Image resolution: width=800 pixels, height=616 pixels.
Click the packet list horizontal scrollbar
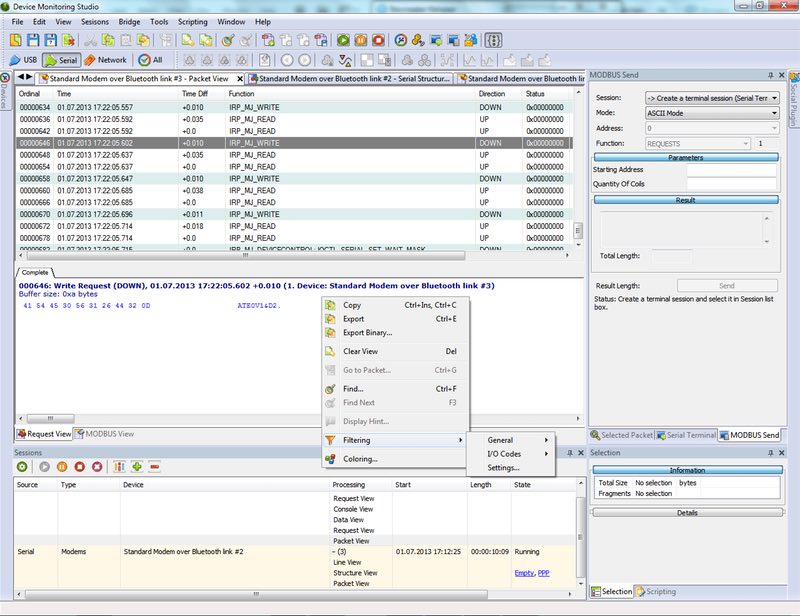coord(245,255)
